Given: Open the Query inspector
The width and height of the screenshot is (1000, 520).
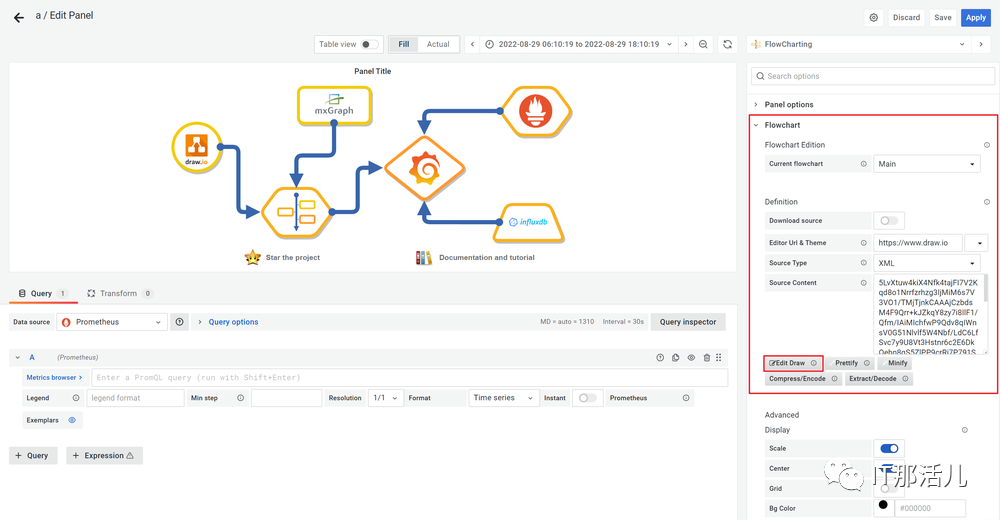Looking at the screenshot, I should (x=688, y=322).
